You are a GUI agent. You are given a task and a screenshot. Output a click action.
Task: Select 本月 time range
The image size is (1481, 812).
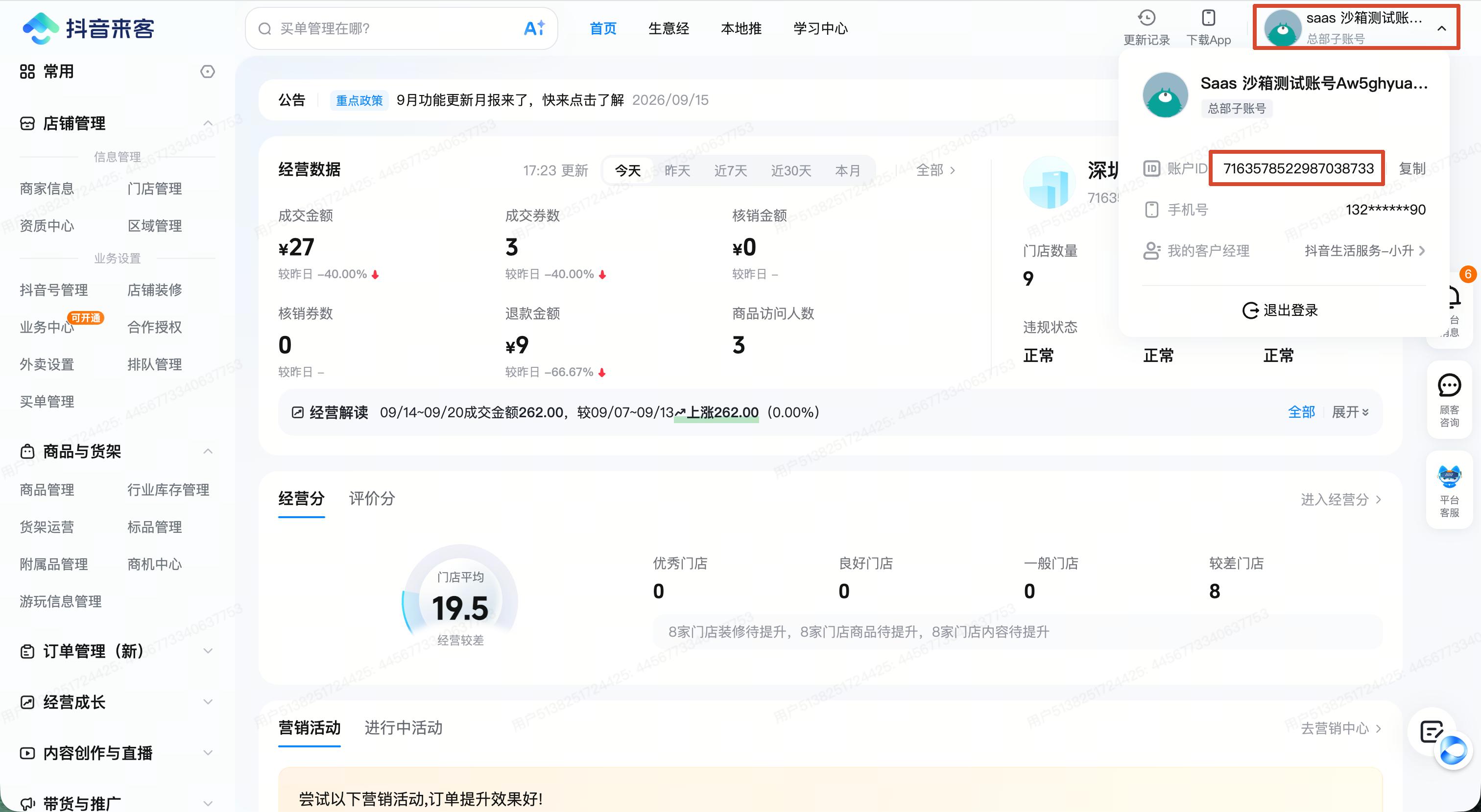point(847,170)
